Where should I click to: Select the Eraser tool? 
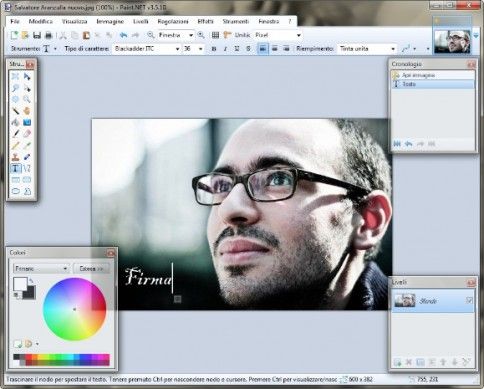point(27,134)
